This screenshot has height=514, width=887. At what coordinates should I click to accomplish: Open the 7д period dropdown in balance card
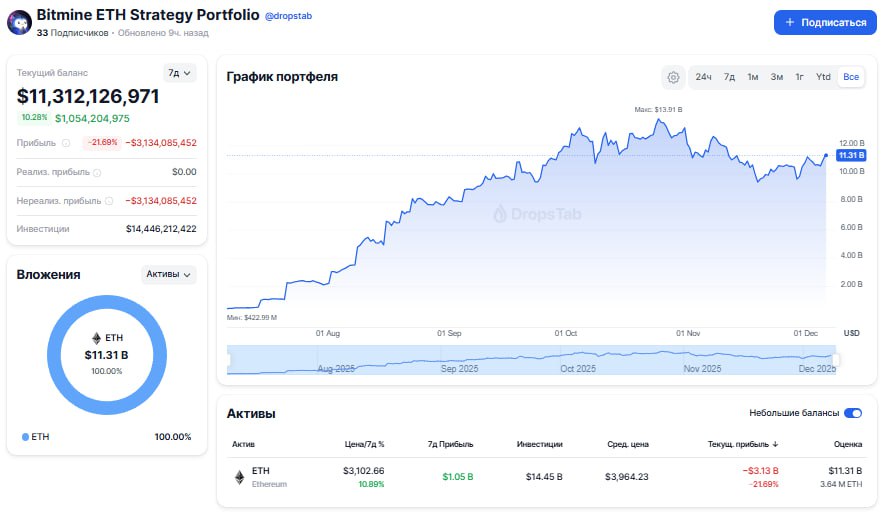tap(180, 72)
